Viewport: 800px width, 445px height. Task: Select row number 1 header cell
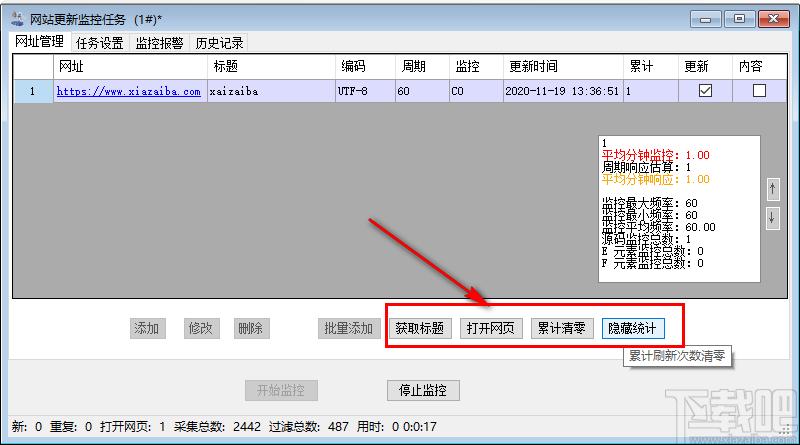click(x=33, y=91)
